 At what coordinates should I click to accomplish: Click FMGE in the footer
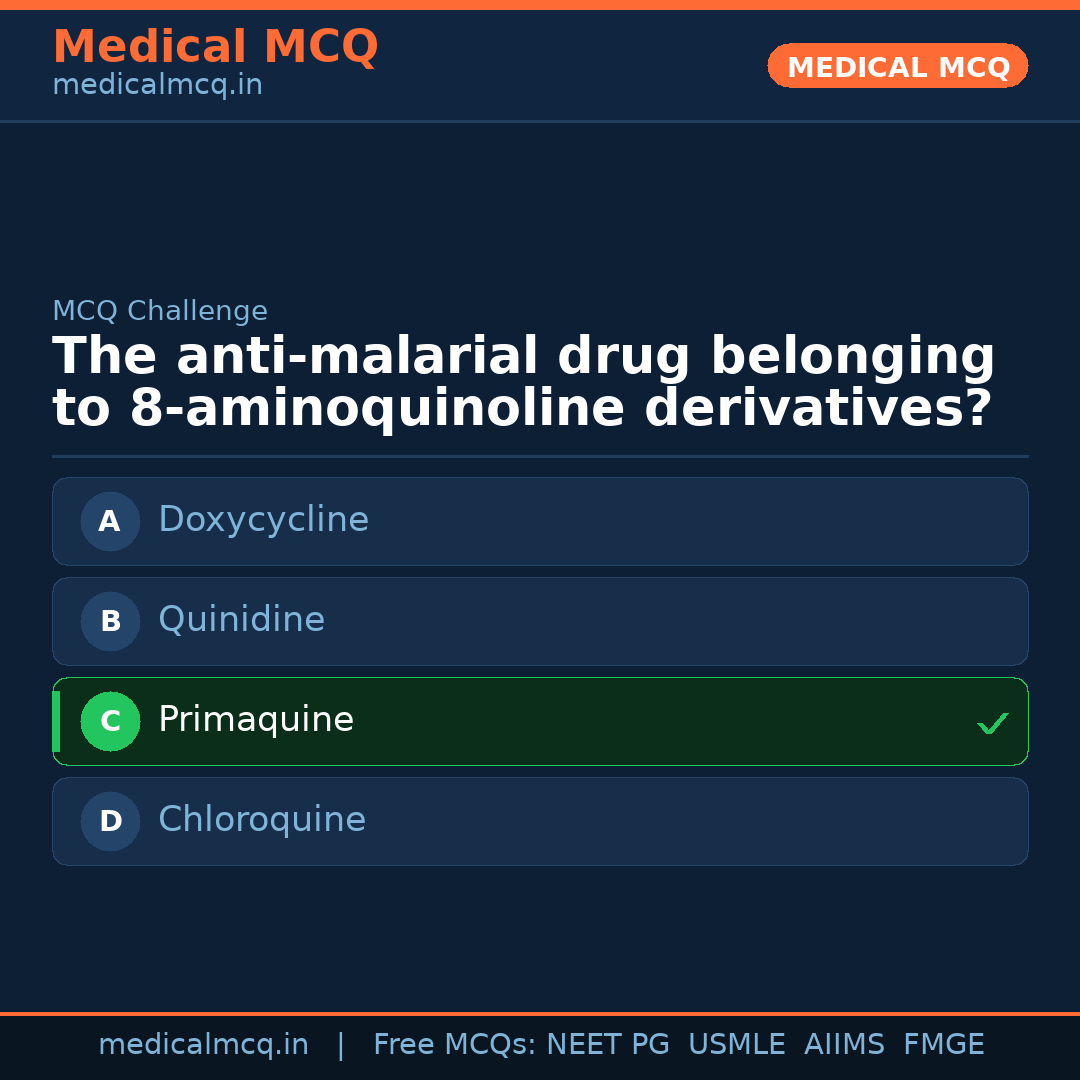(x=943, y=1045)
